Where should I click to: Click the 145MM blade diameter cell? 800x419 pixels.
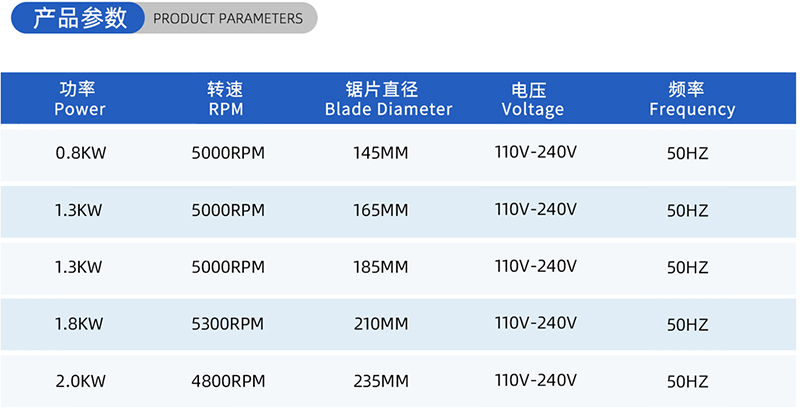[381, 154]
